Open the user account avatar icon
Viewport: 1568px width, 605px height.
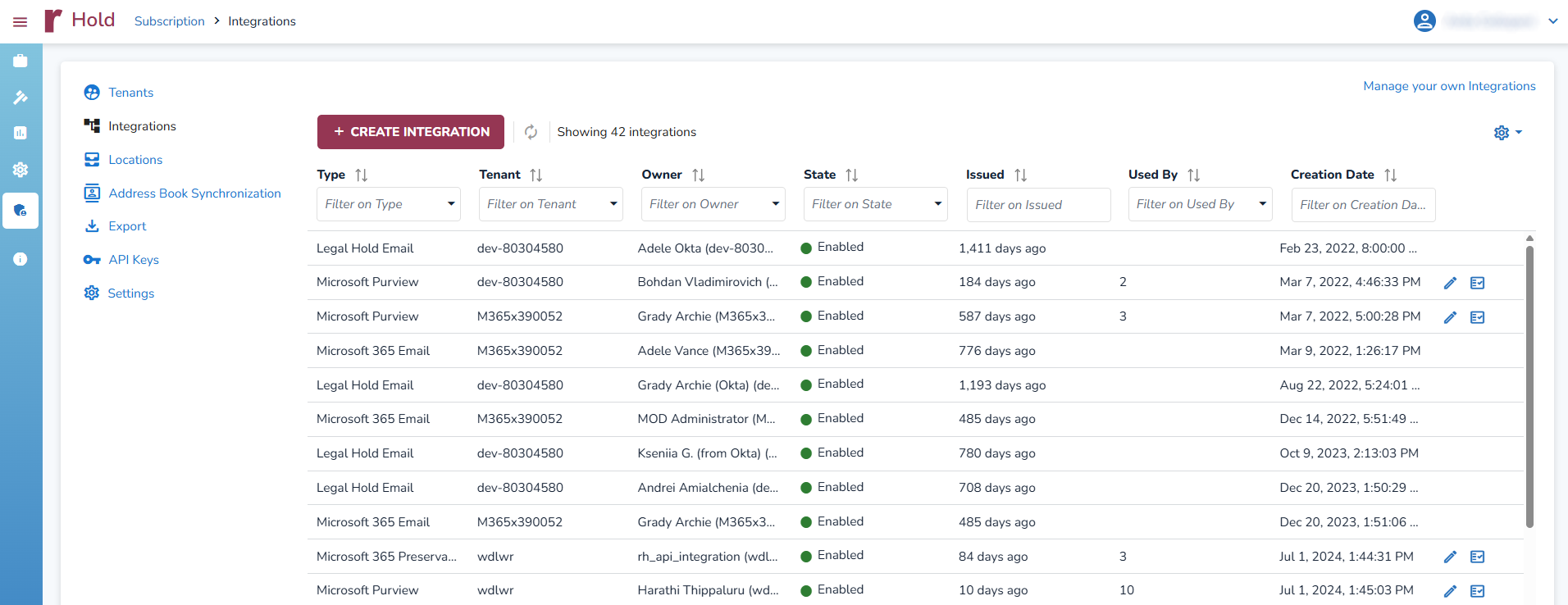(x=1424, y=21)
